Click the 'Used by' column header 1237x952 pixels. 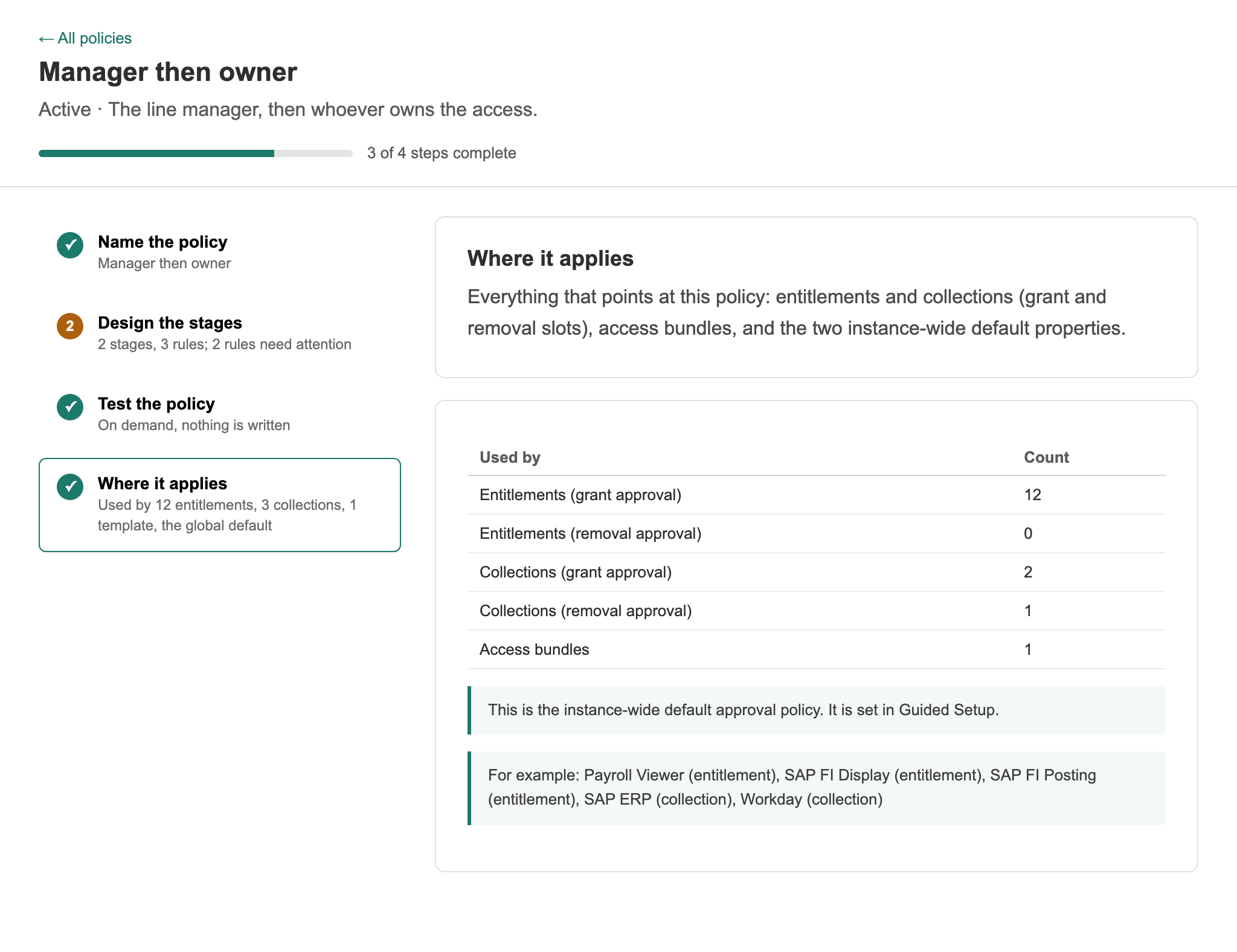tap(510, 457)
